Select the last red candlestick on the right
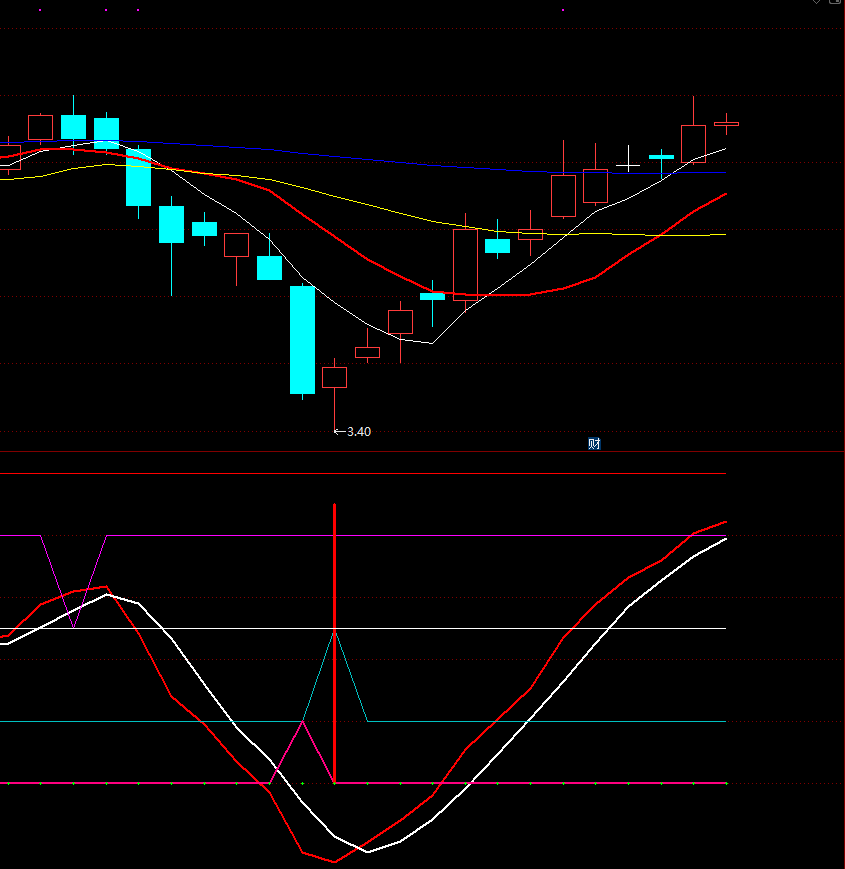This screenshot has height=869, width=845. pos(726,124)
